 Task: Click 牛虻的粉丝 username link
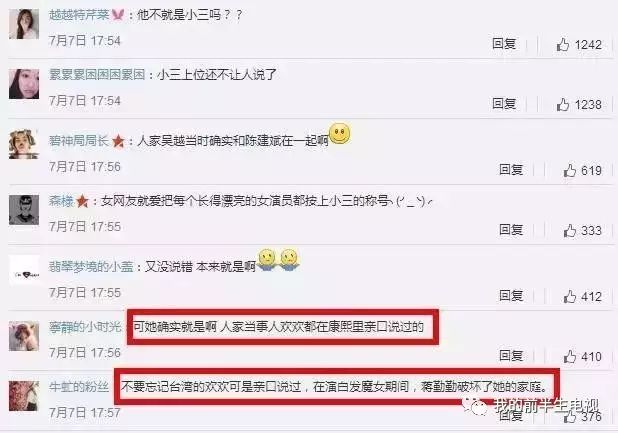coord(79,387)
